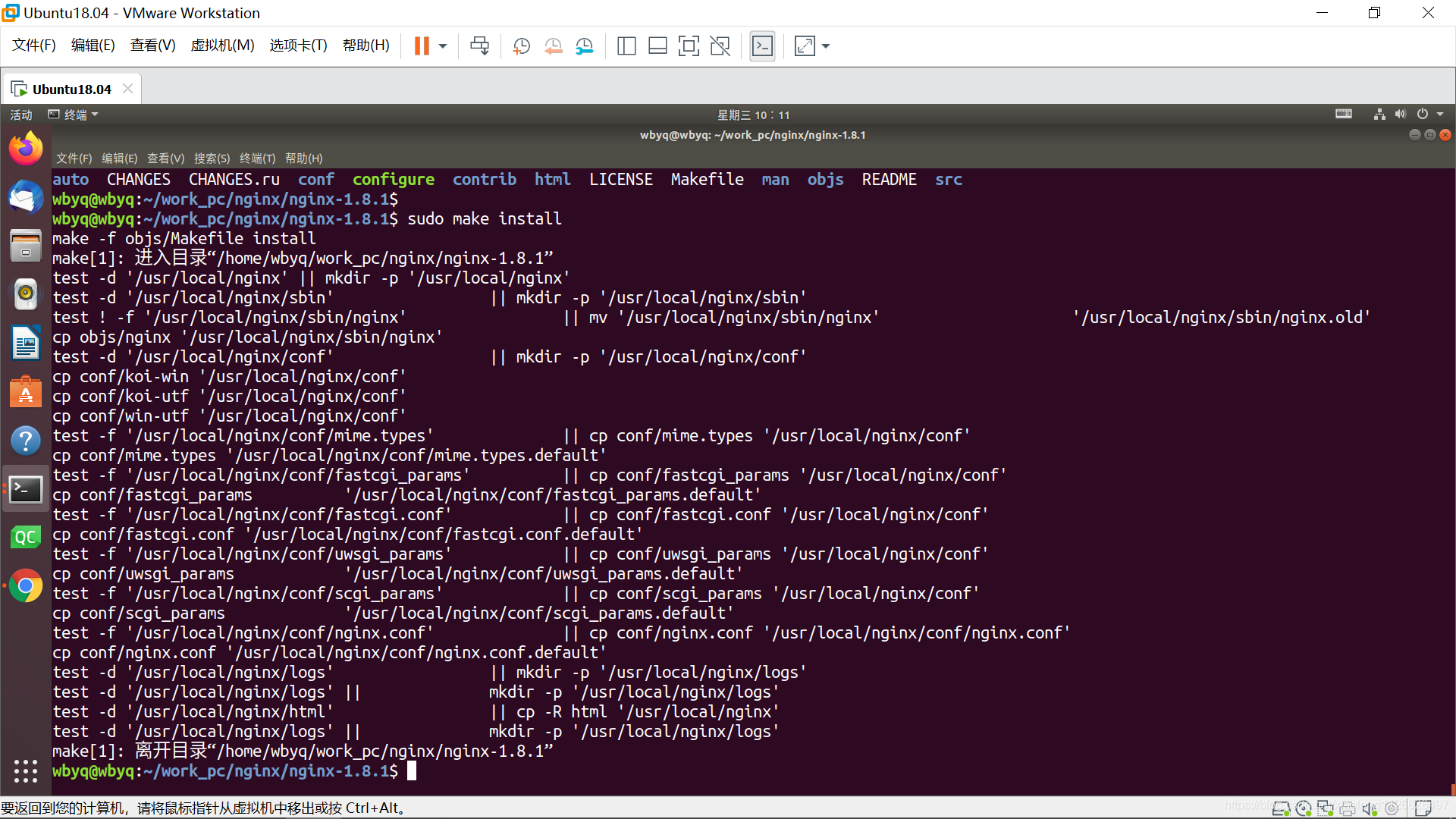
Task: Click the VMware pause virtual machine icon
Action: tap(422, 46)
